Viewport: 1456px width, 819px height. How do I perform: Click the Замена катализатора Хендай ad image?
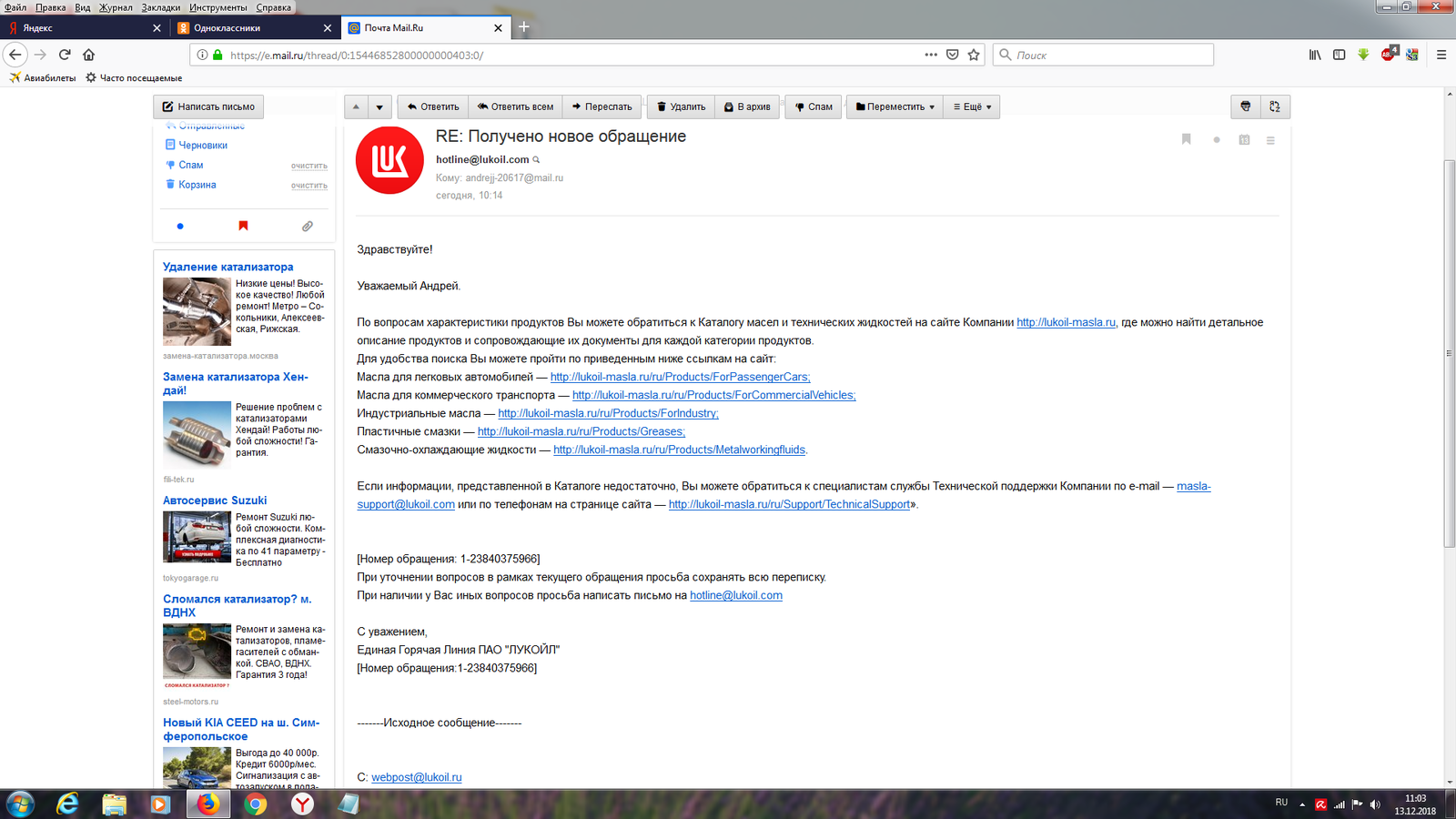coord(197,435)
